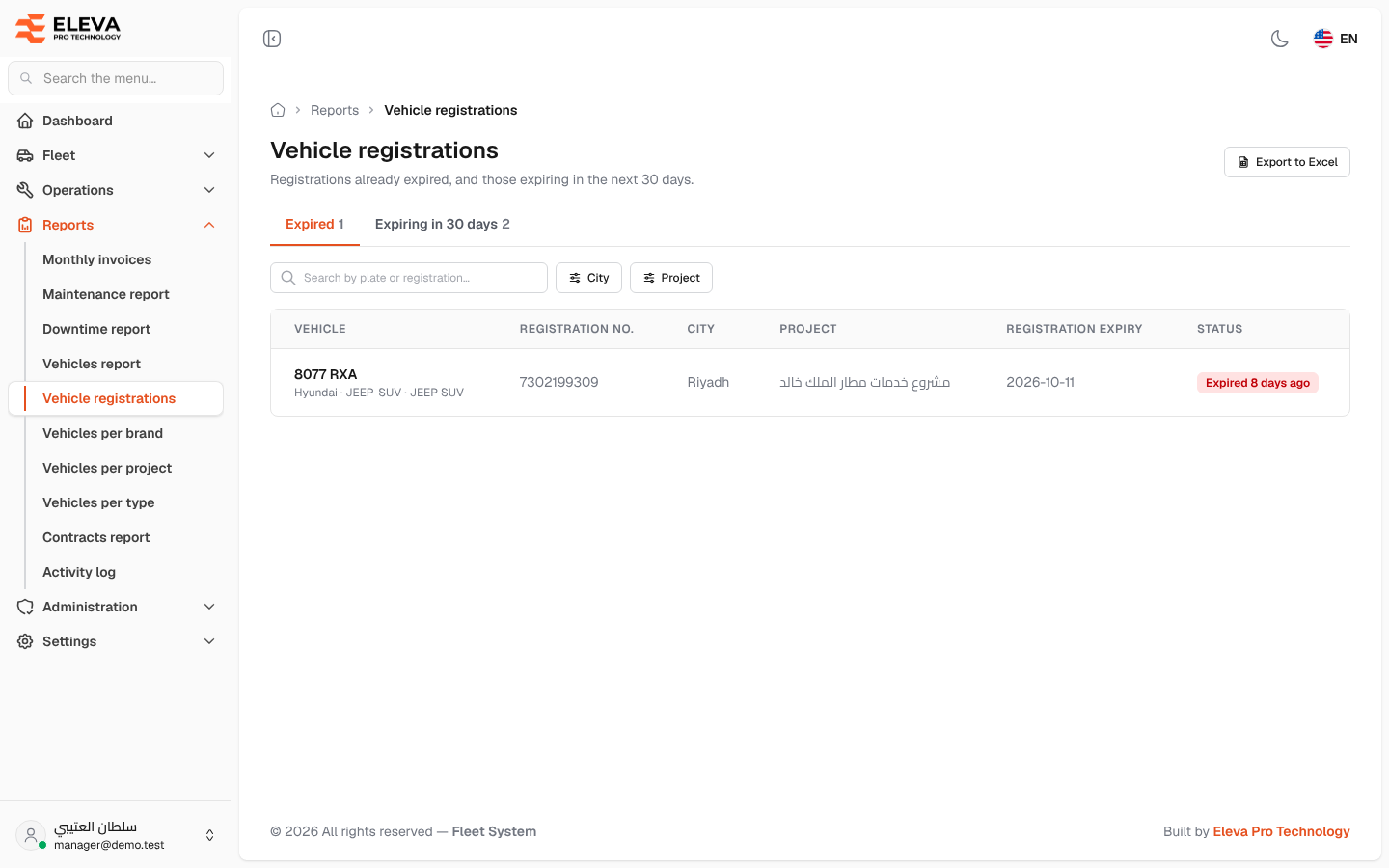Screen dimensions: 1389x868
Task: Expand the Fleet menu chevron
Action: pyautogui.click(x=209, y=155)
